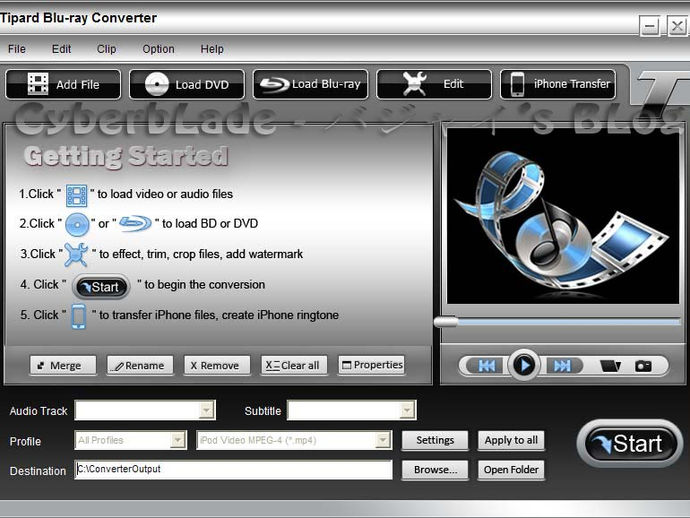Expand the All Profiles dropdown
The height and width of the screenshot is (518, 690).
pos(178,440)
